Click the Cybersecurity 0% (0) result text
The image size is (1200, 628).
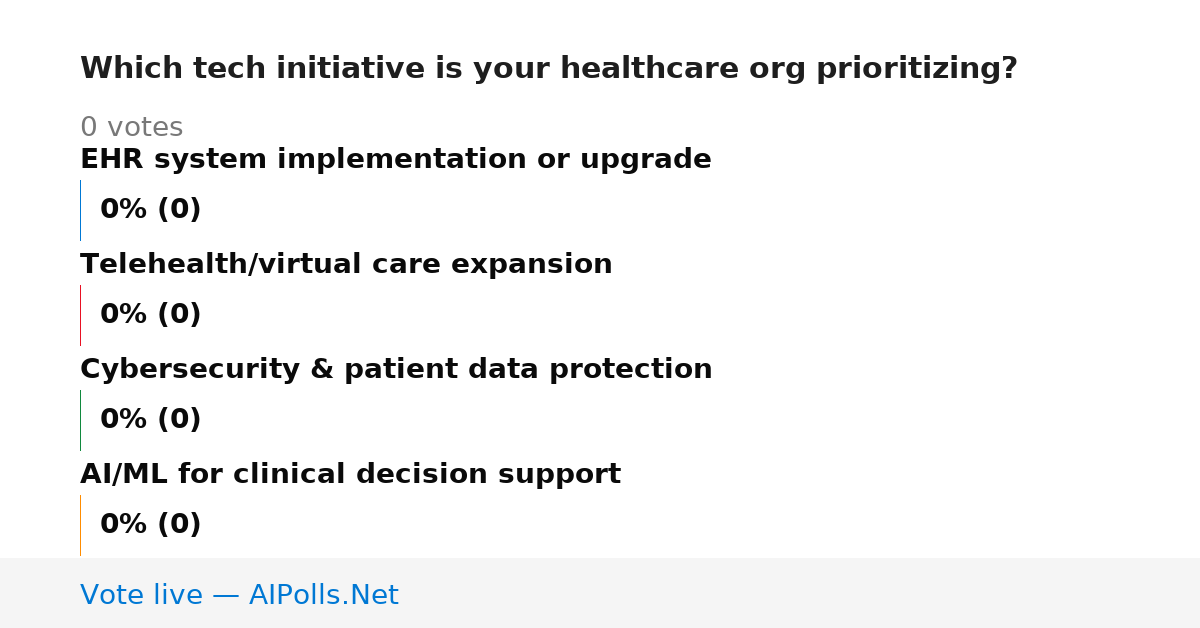(x=150, y=420)
